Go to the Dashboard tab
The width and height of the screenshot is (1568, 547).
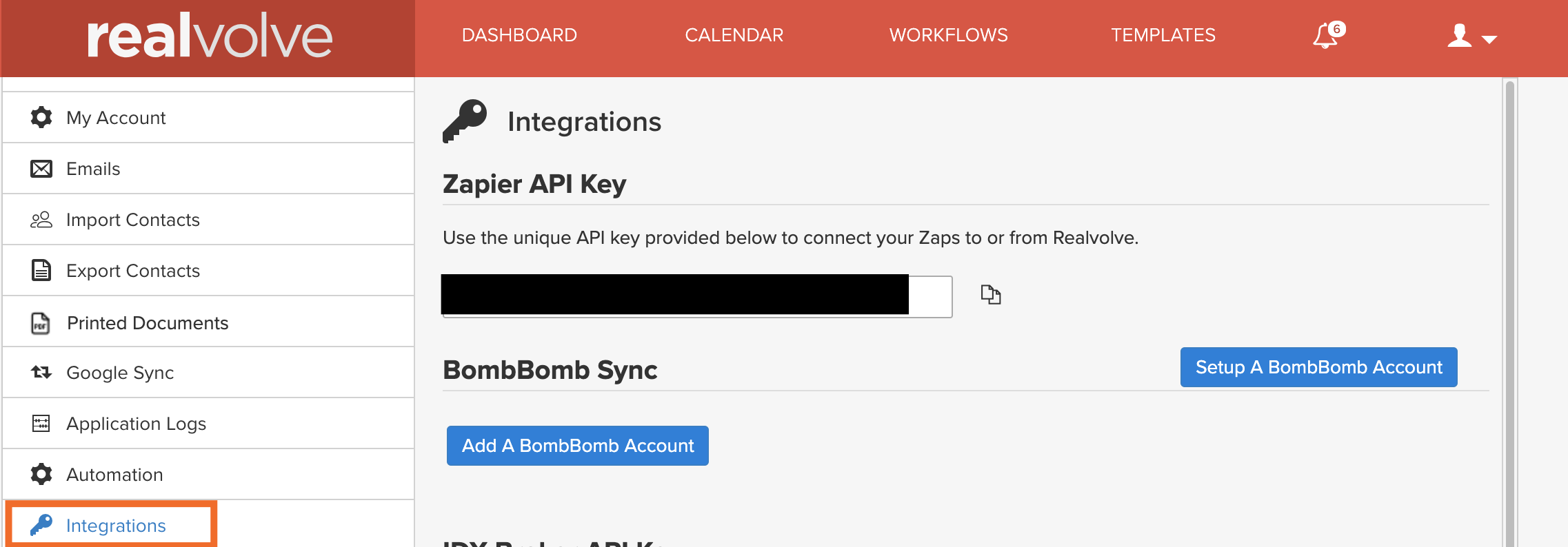tap(519, 35)
